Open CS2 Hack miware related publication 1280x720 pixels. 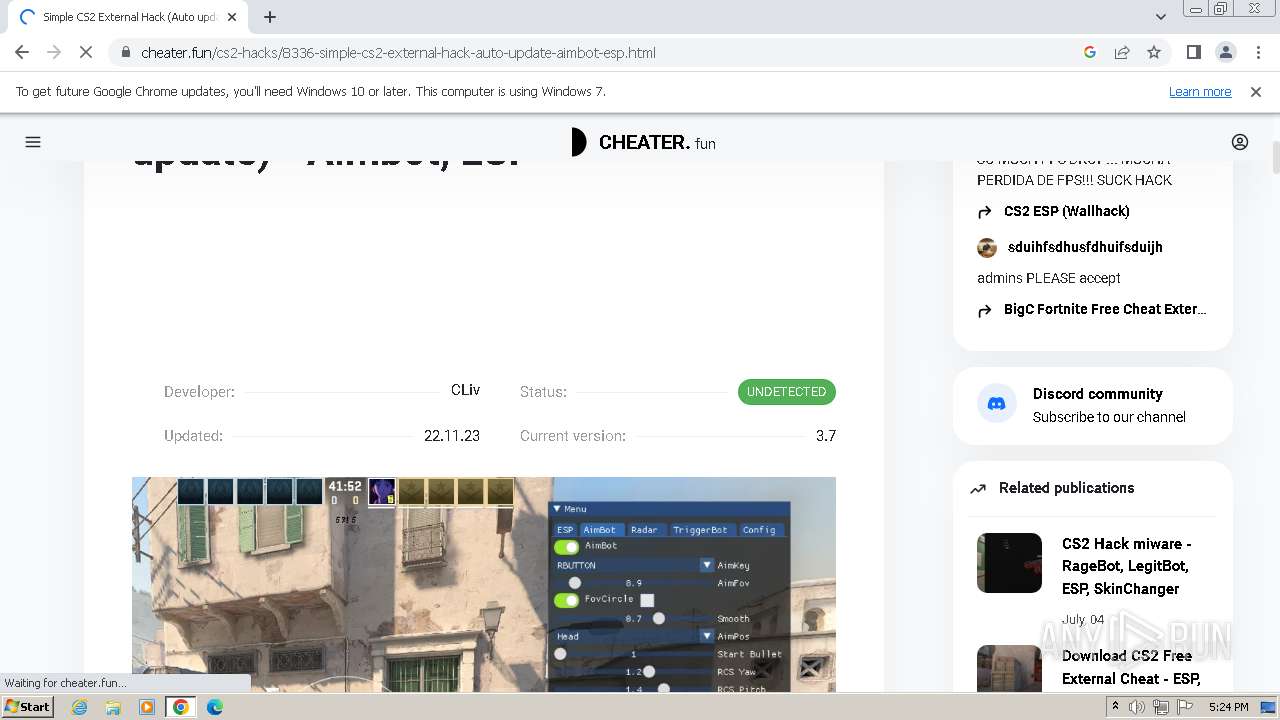1126,566
